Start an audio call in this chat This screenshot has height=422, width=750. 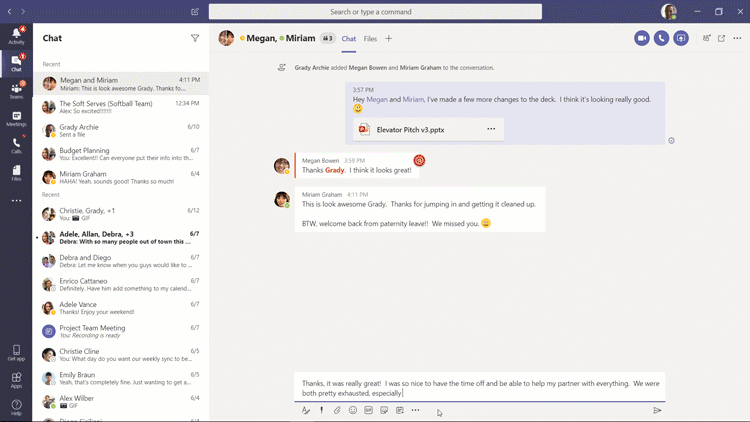(661, 38)
